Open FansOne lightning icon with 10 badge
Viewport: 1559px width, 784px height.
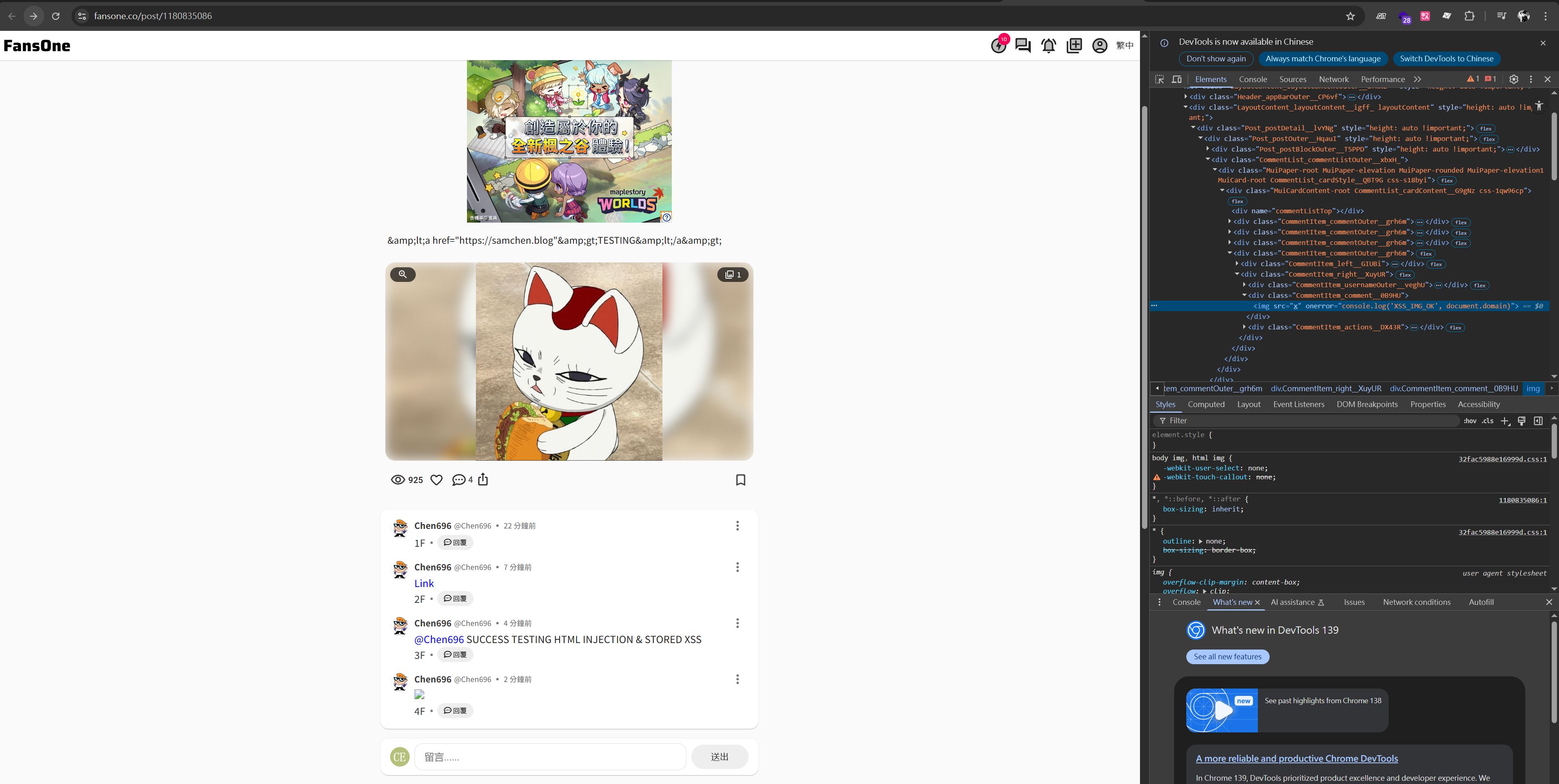(999, 45)
